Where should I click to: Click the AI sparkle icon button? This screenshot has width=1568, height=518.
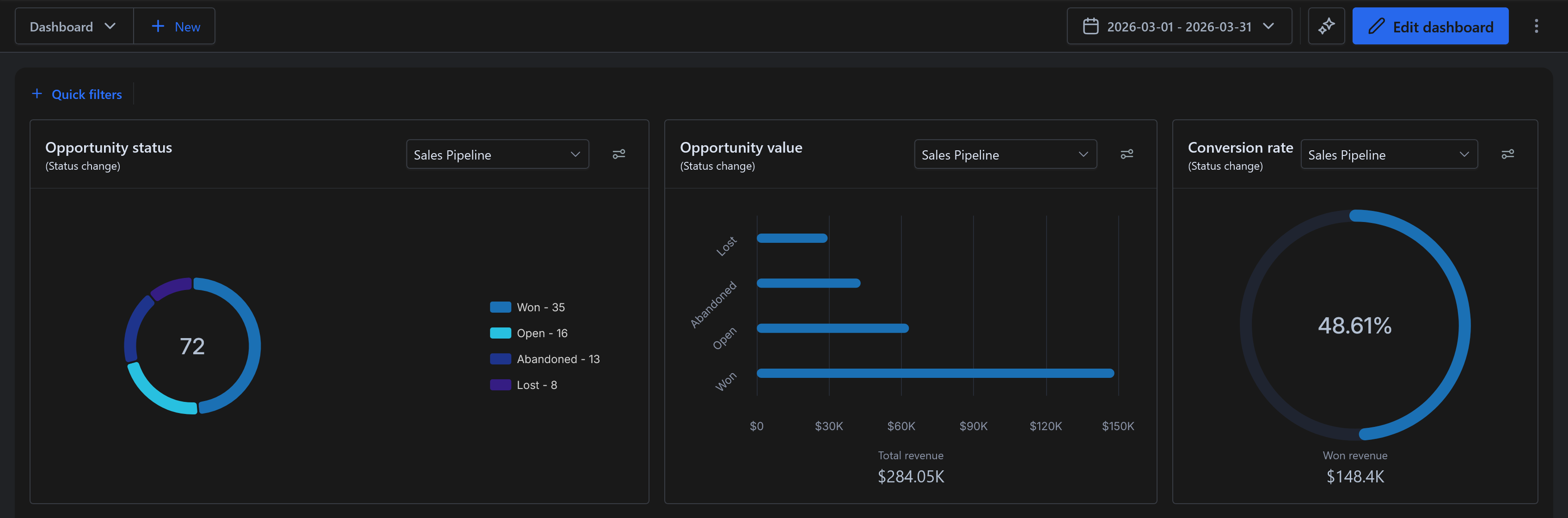[1326, 26]
